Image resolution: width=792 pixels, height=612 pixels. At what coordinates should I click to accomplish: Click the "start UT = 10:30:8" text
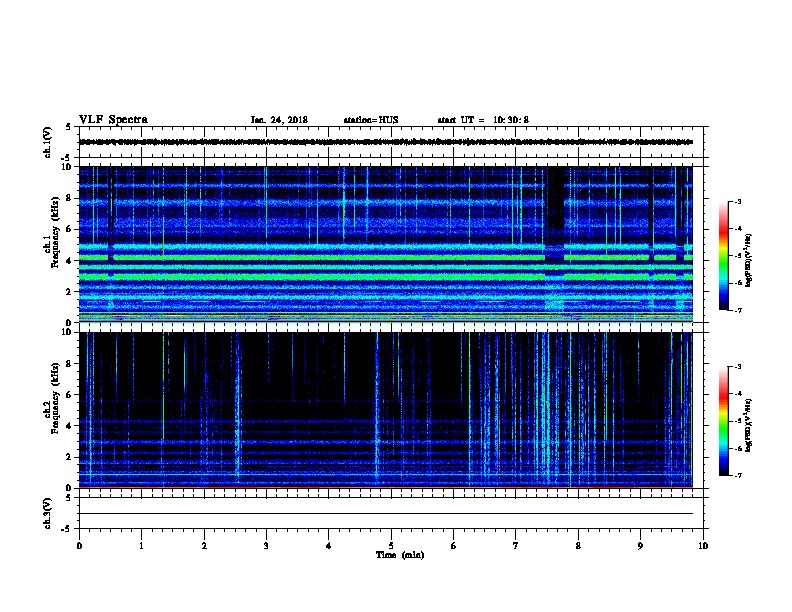(x=483, y=120)
